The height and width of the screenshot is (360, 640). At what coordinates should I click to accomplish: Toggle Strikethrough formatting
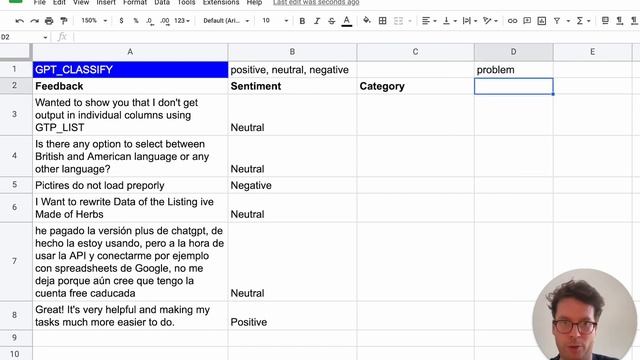[331, 21]
